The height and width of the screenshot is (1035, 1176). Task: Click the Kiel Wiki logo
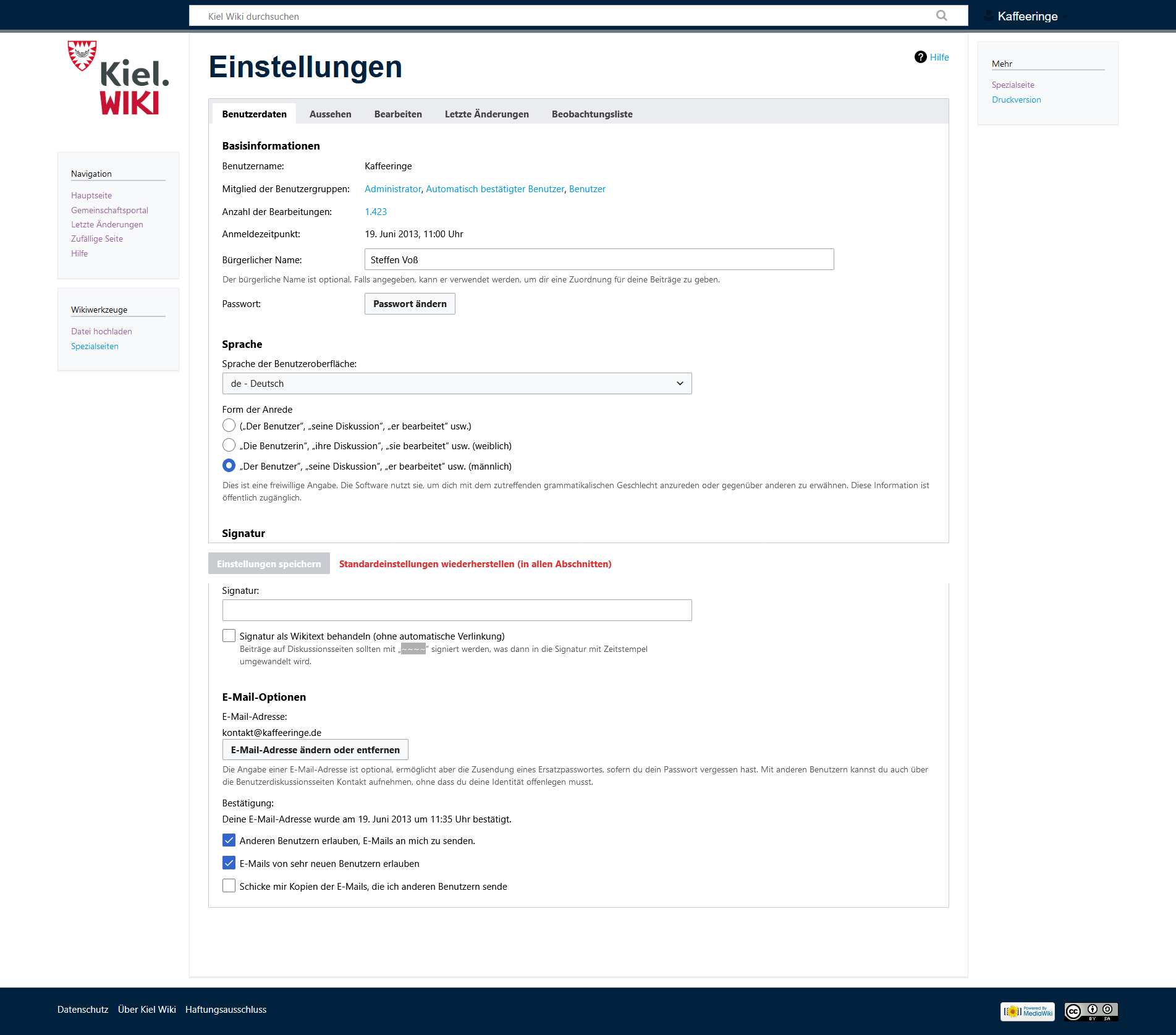(x=118, y=78)
